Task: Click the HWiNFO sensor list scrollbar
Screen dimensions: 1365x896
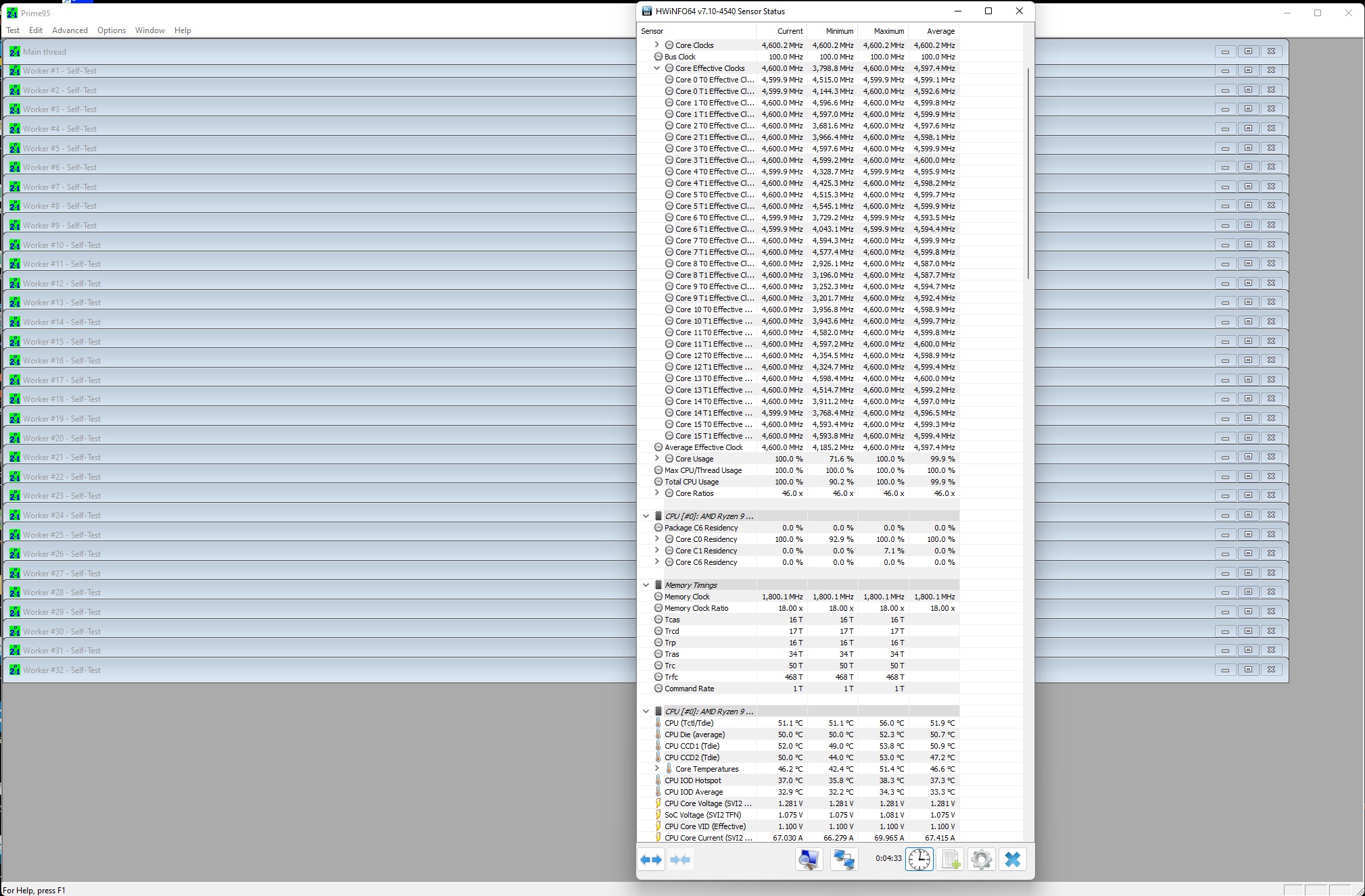Action: pos(1028,172)
